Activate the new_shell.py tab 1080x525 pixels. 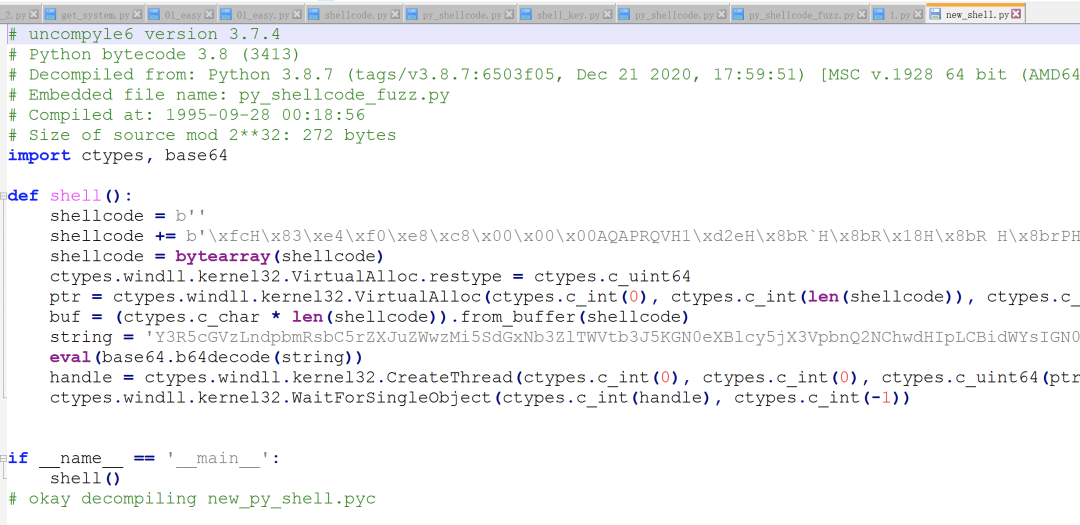point(976,14)
